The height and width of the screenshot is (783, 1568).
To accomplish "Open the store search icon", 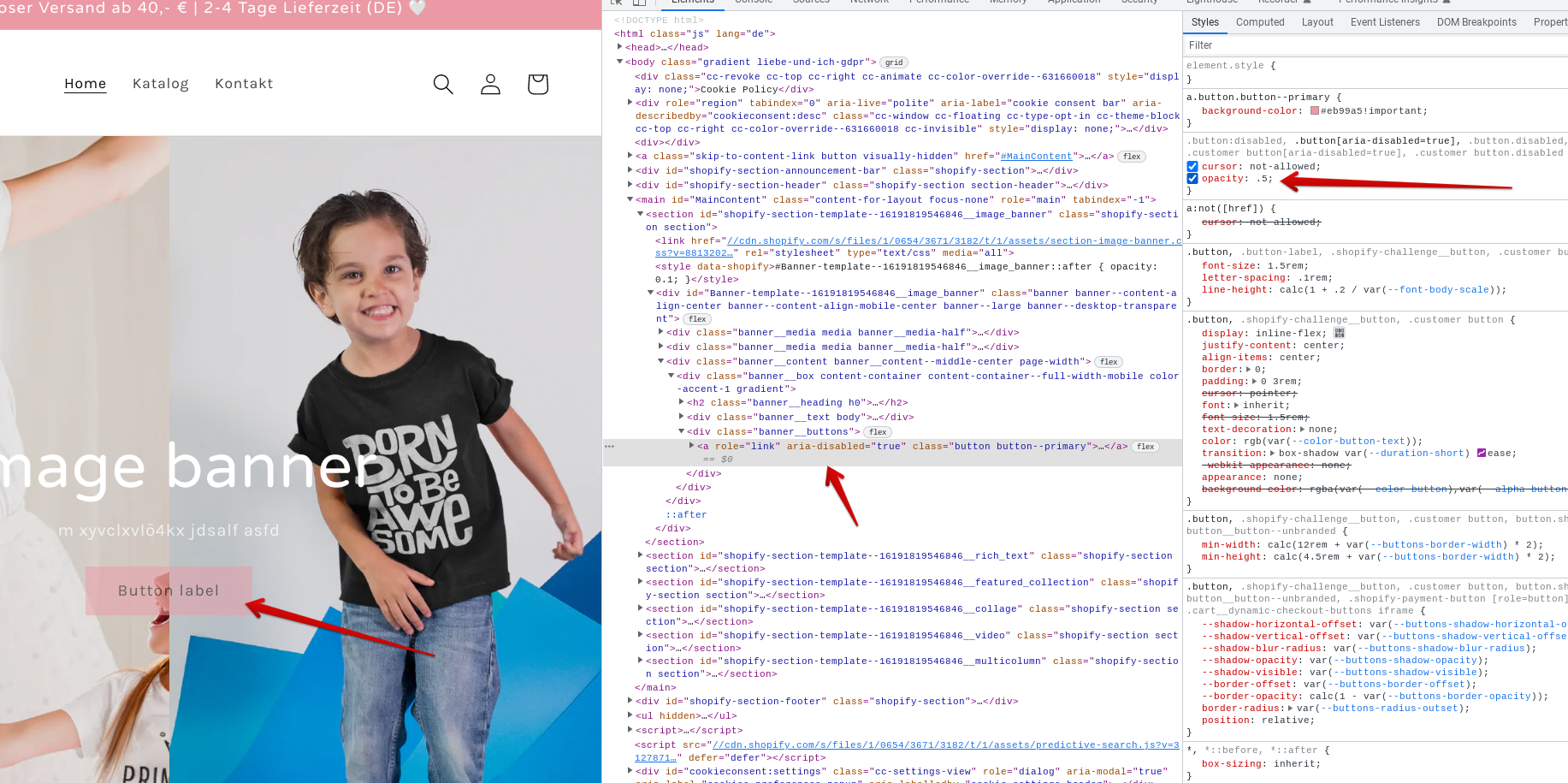I will coord(443,84).
